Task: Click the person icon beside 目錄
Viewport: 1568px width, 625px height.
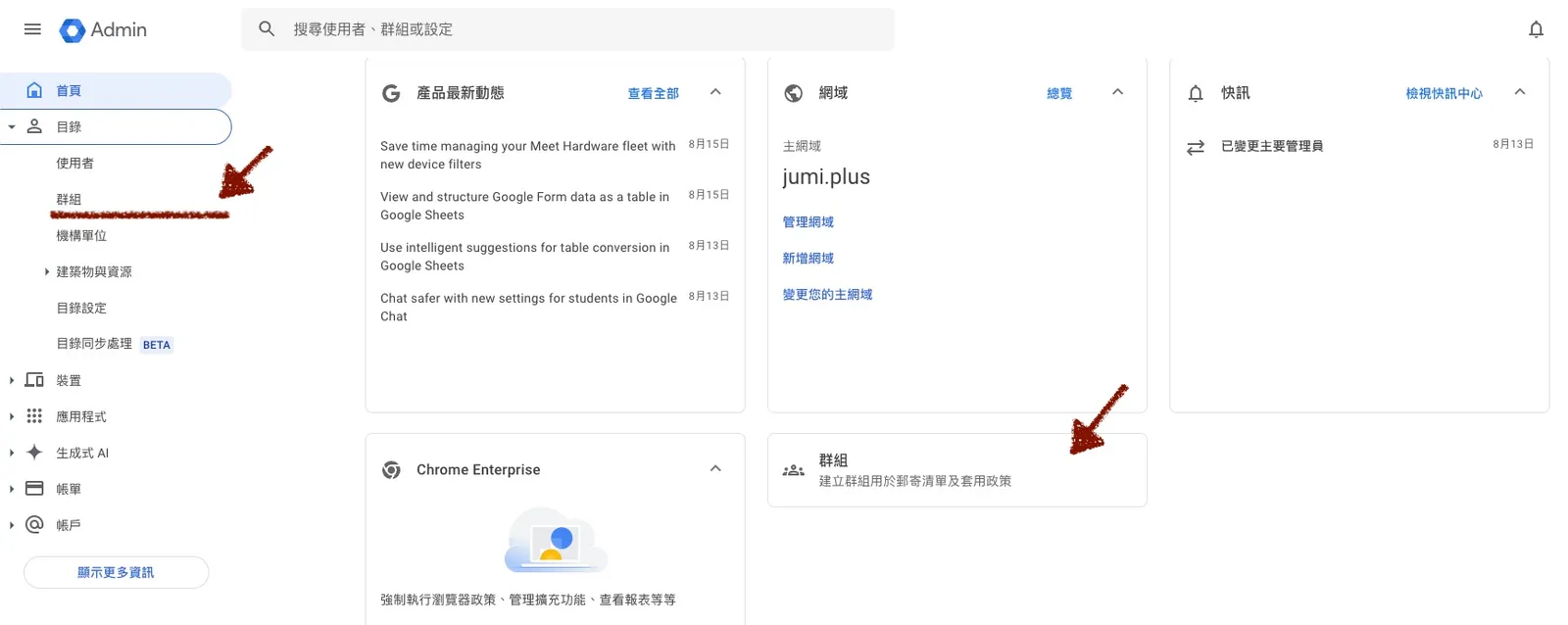Action: click(34, 126)
